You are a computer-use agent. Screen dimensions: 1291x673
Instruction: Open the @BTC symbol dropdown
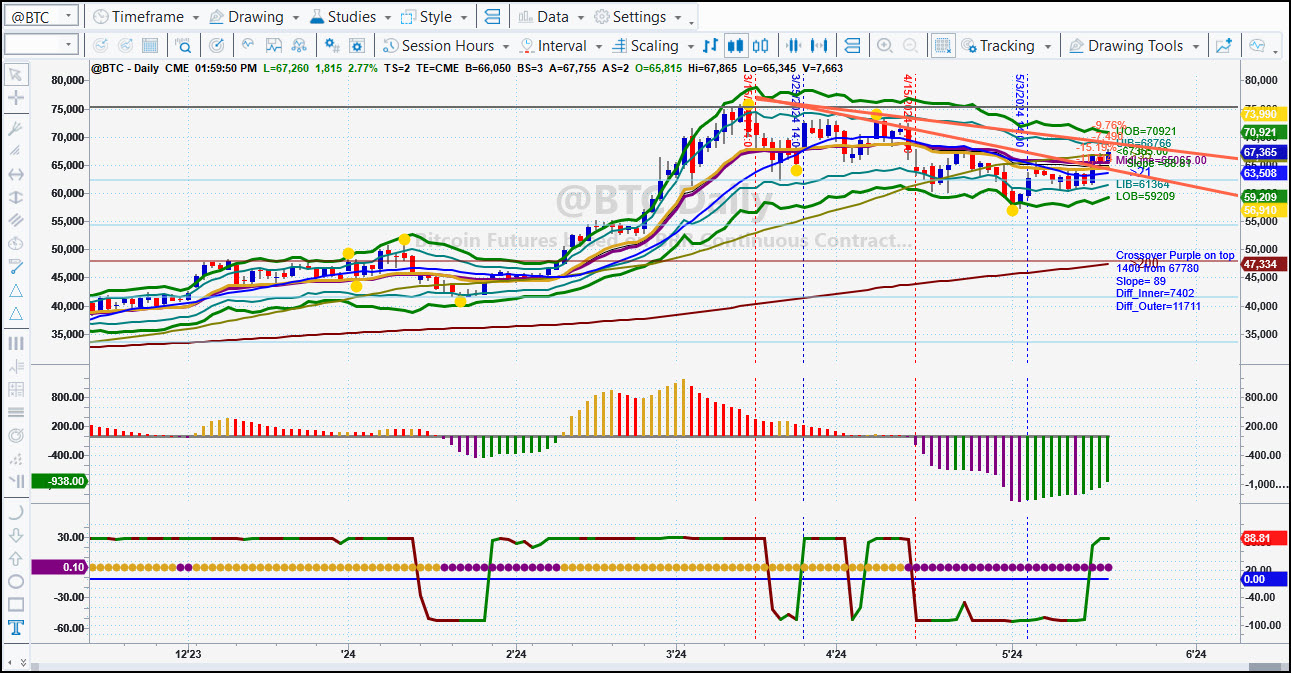coord(67,16)
